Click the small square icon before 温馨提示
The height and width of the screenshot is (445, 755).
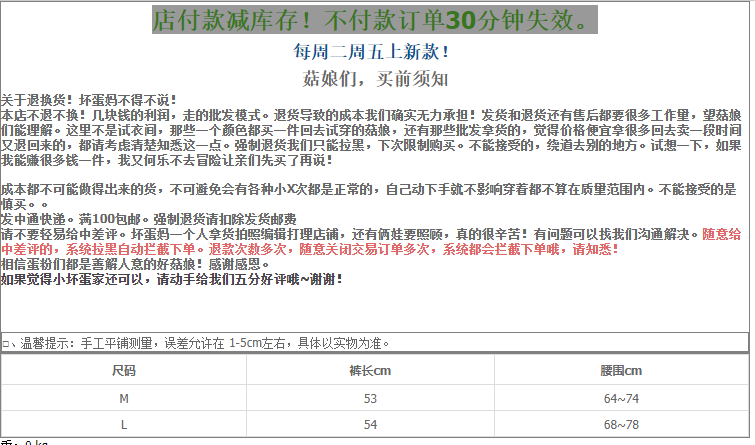6,344
